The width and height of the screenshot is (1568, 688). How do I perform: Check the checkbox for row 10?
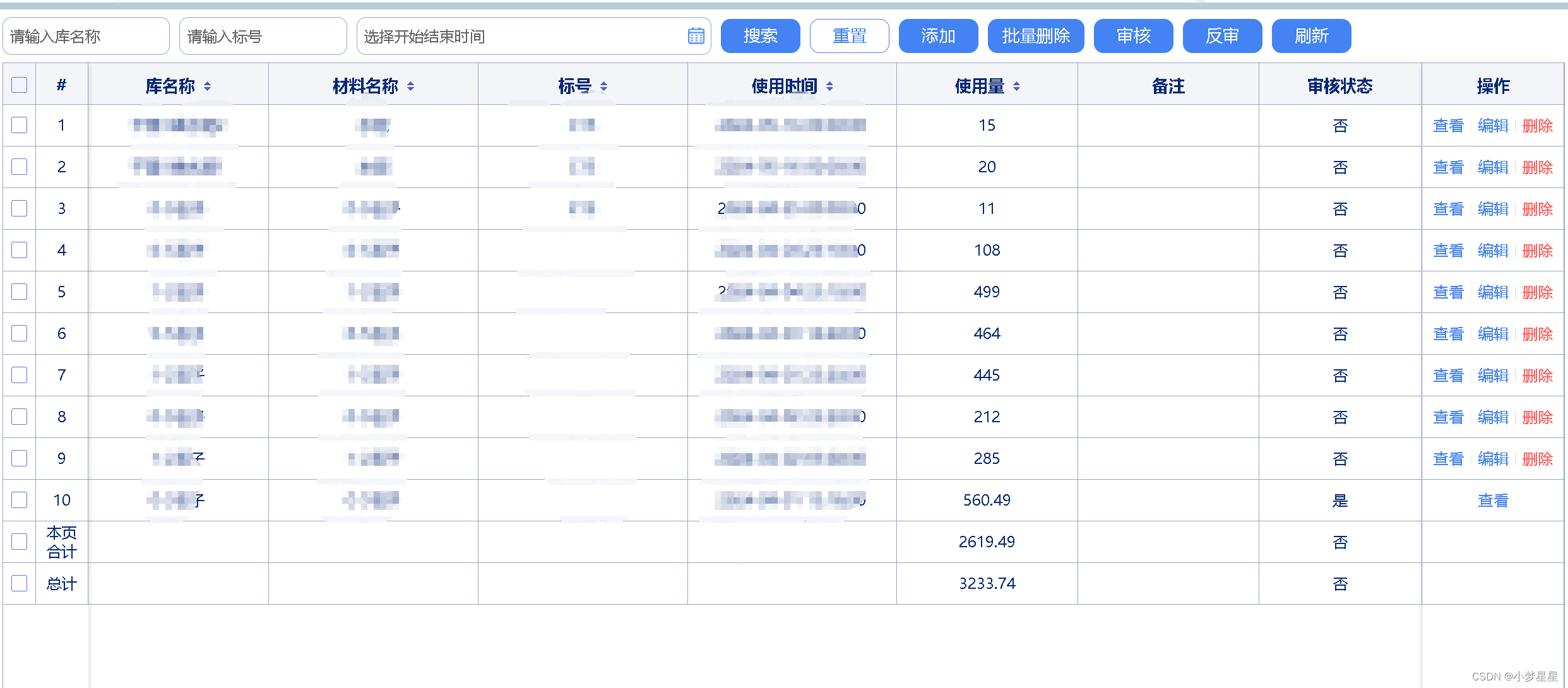tap(20, 500)
